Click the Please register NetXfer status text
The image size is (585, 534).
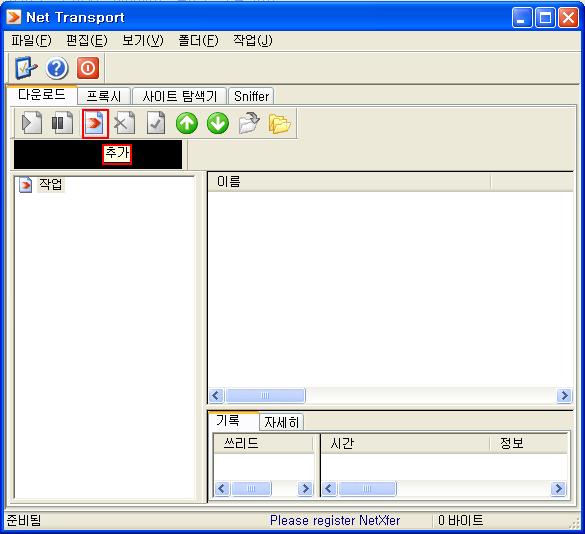click(x=335, y=520)
